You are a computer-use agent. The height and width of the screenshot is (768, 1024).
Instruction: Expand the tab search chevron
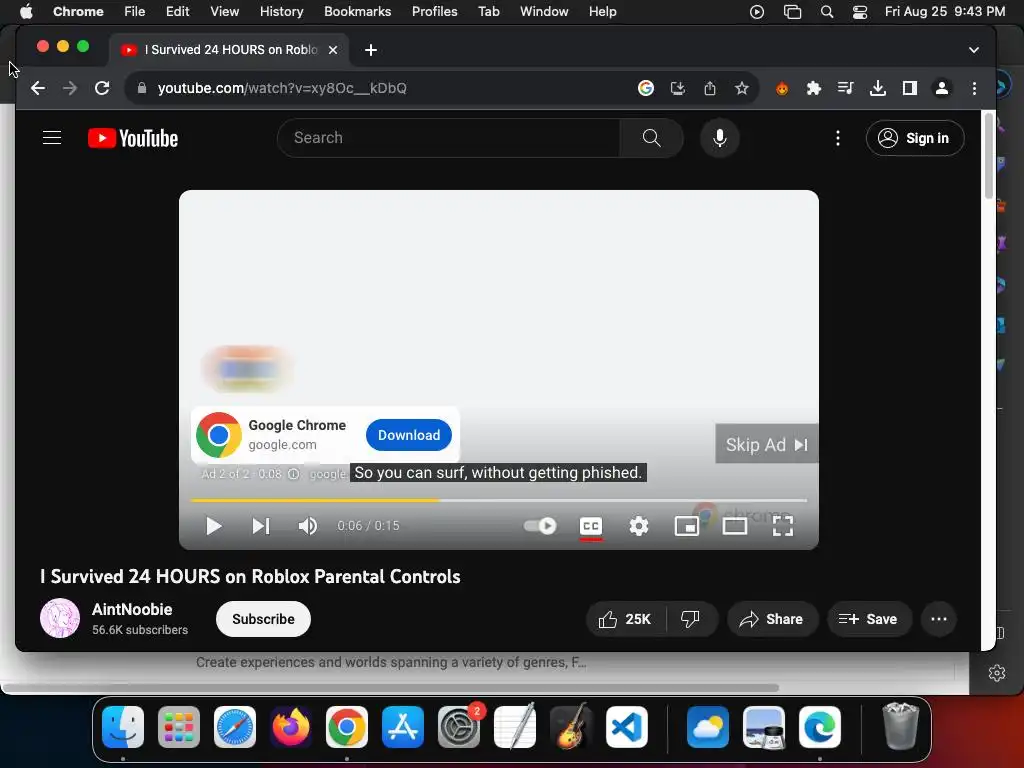pos(973,50)
